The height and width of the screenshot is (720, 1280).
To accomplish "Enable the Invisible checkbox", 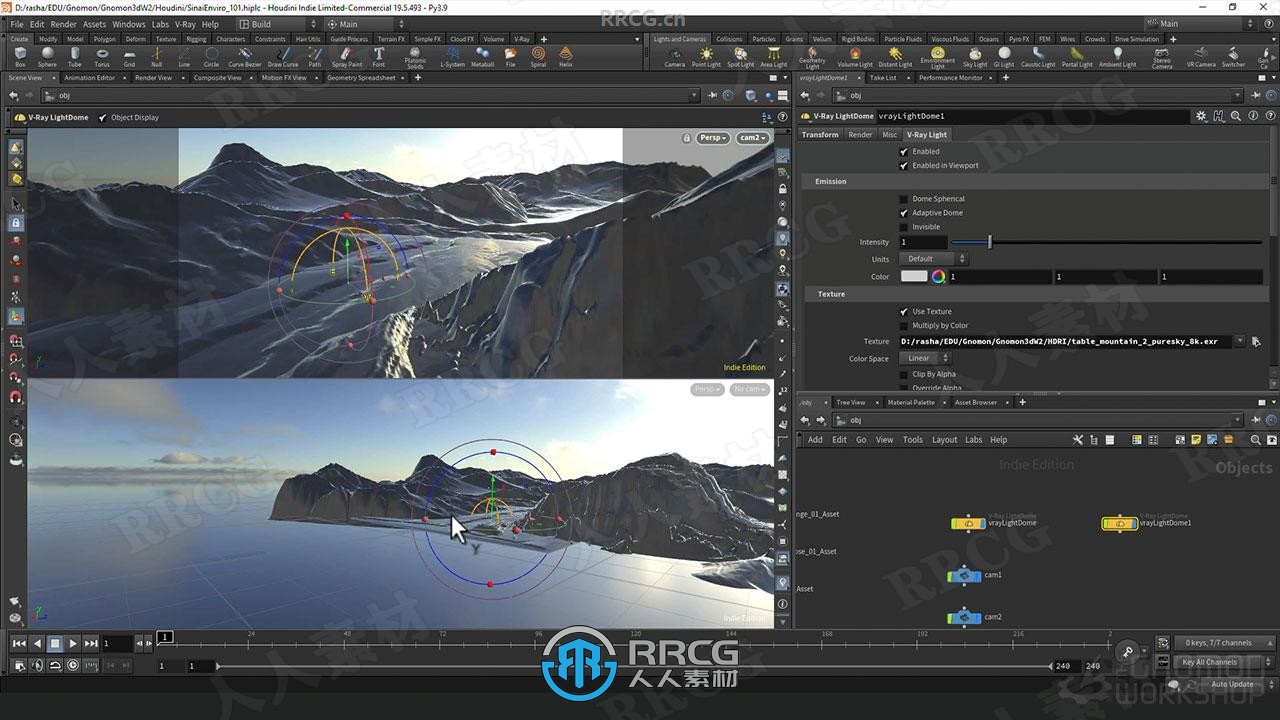I will [x=904, y=227].
